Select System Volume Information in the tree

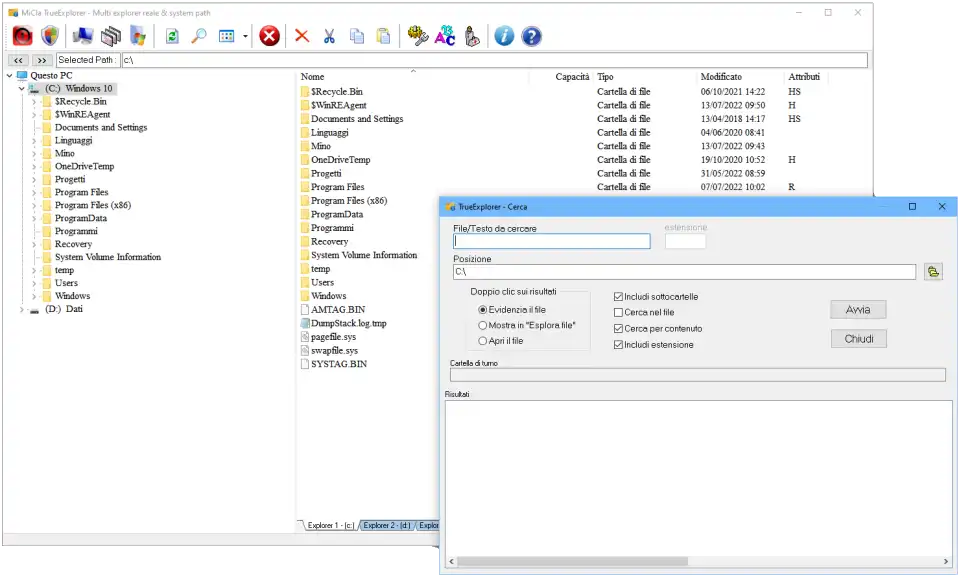click(108, 257)
